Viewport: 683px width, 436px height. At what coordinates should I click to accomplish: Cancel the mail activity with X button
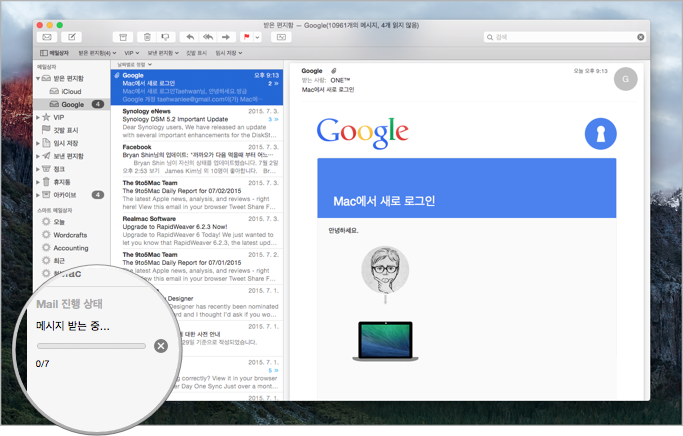(x=161, y=346)
